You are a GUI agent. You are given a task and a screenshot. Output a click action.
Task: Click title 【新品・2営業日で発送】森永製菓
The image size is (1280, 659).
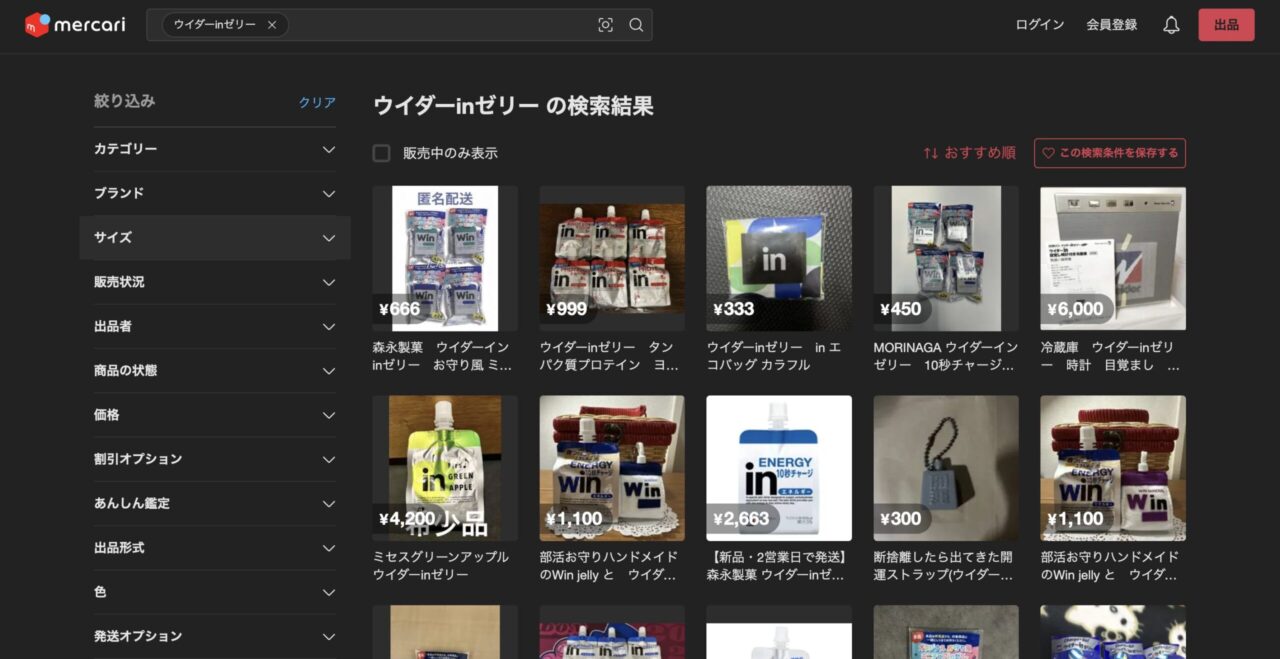pyautogui.click(x=777, y=566)
